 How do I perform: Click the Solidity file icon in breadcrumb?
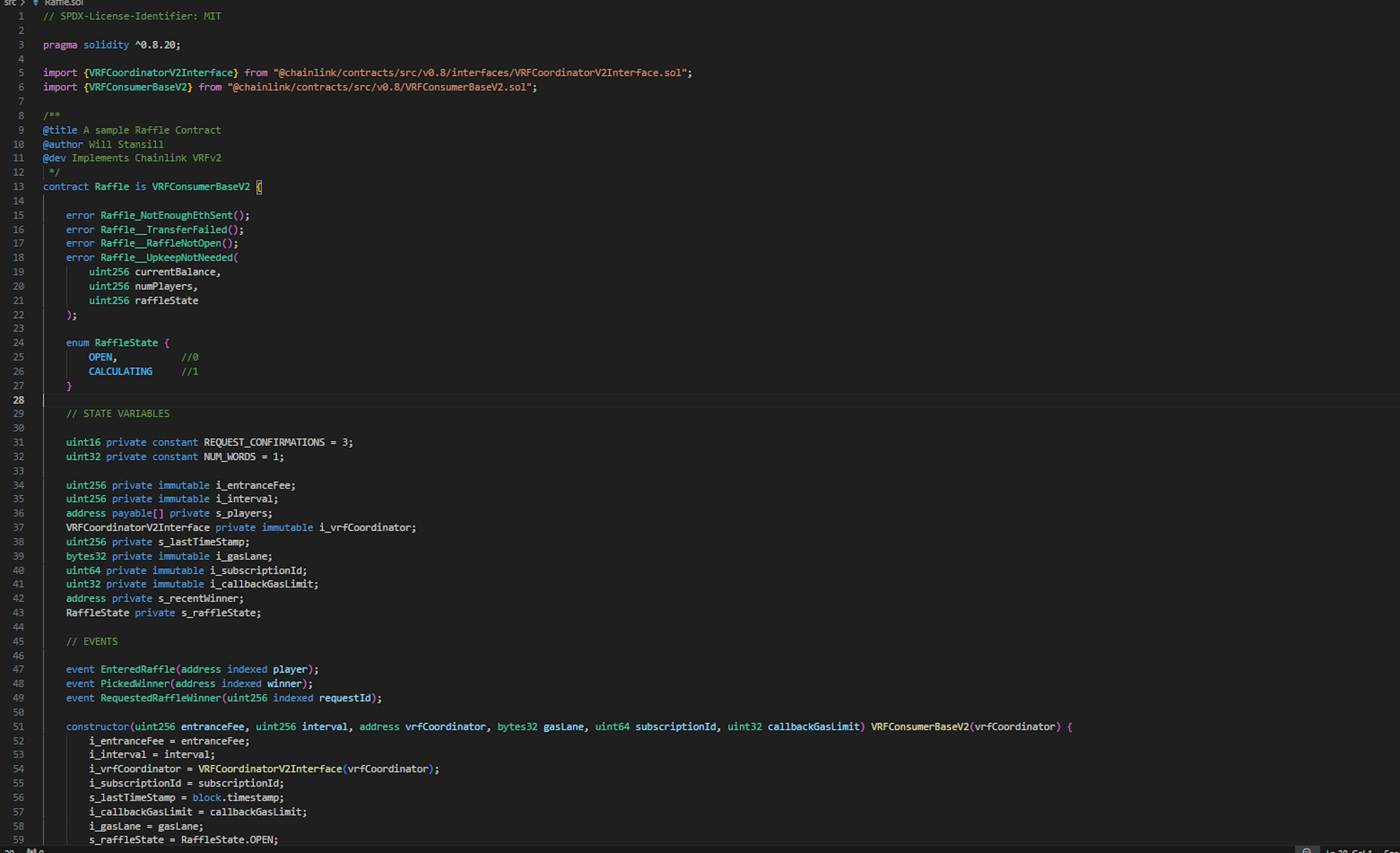[36, 3]
